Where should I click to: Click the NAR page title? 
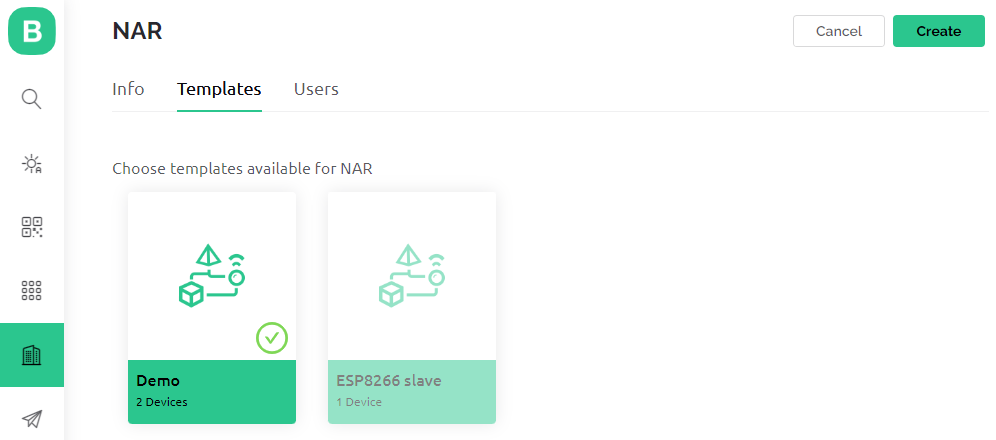tap(137, 31)
